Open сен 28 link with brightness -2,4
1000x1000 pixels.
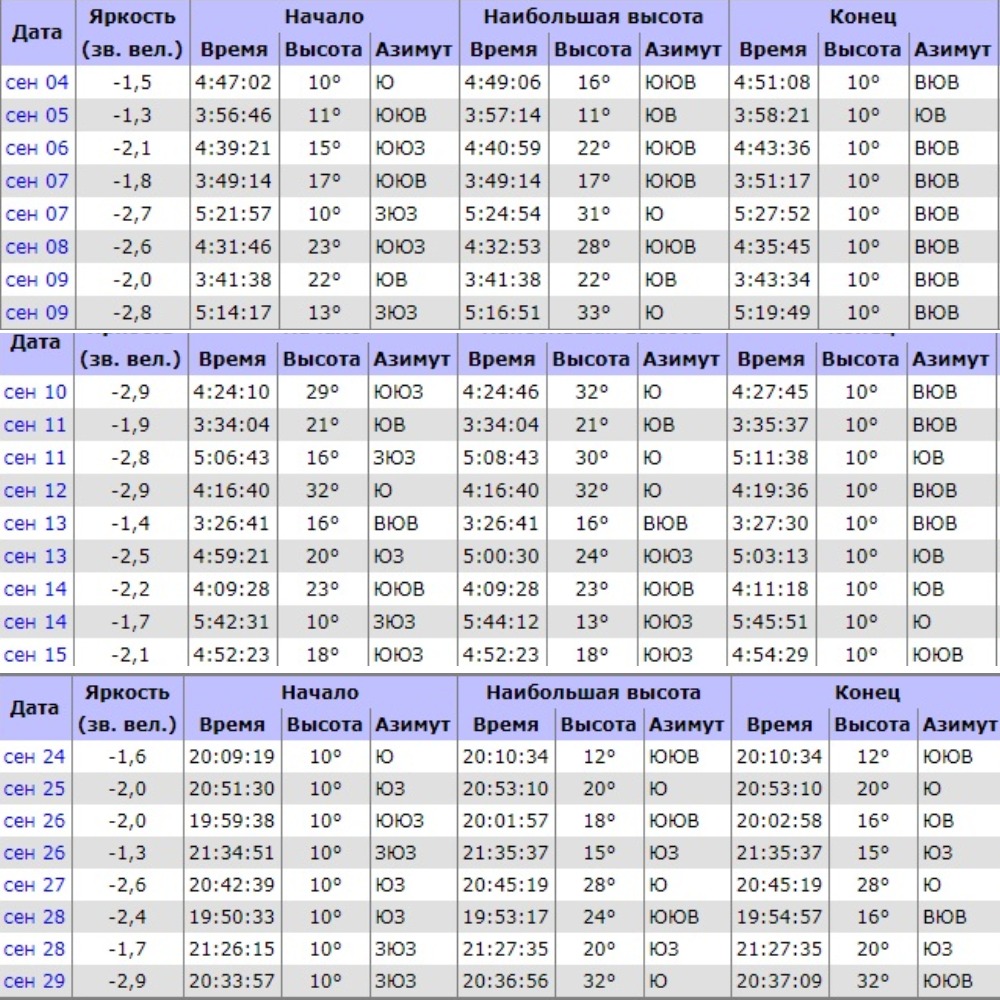click(34, 916)
